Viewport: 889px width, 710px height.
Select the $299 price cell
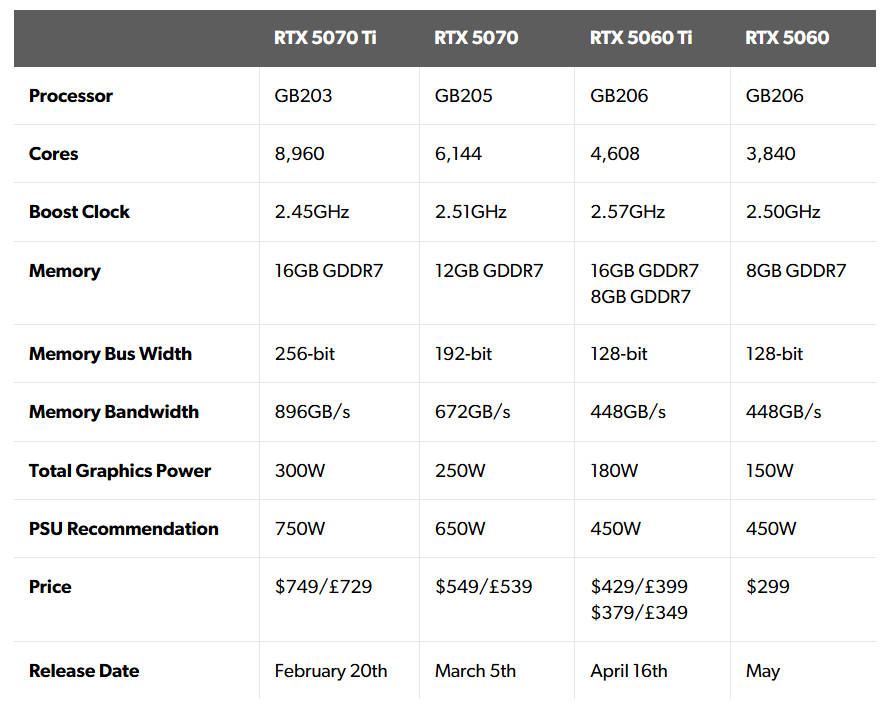pyautogui.click(x=767, y=587)
